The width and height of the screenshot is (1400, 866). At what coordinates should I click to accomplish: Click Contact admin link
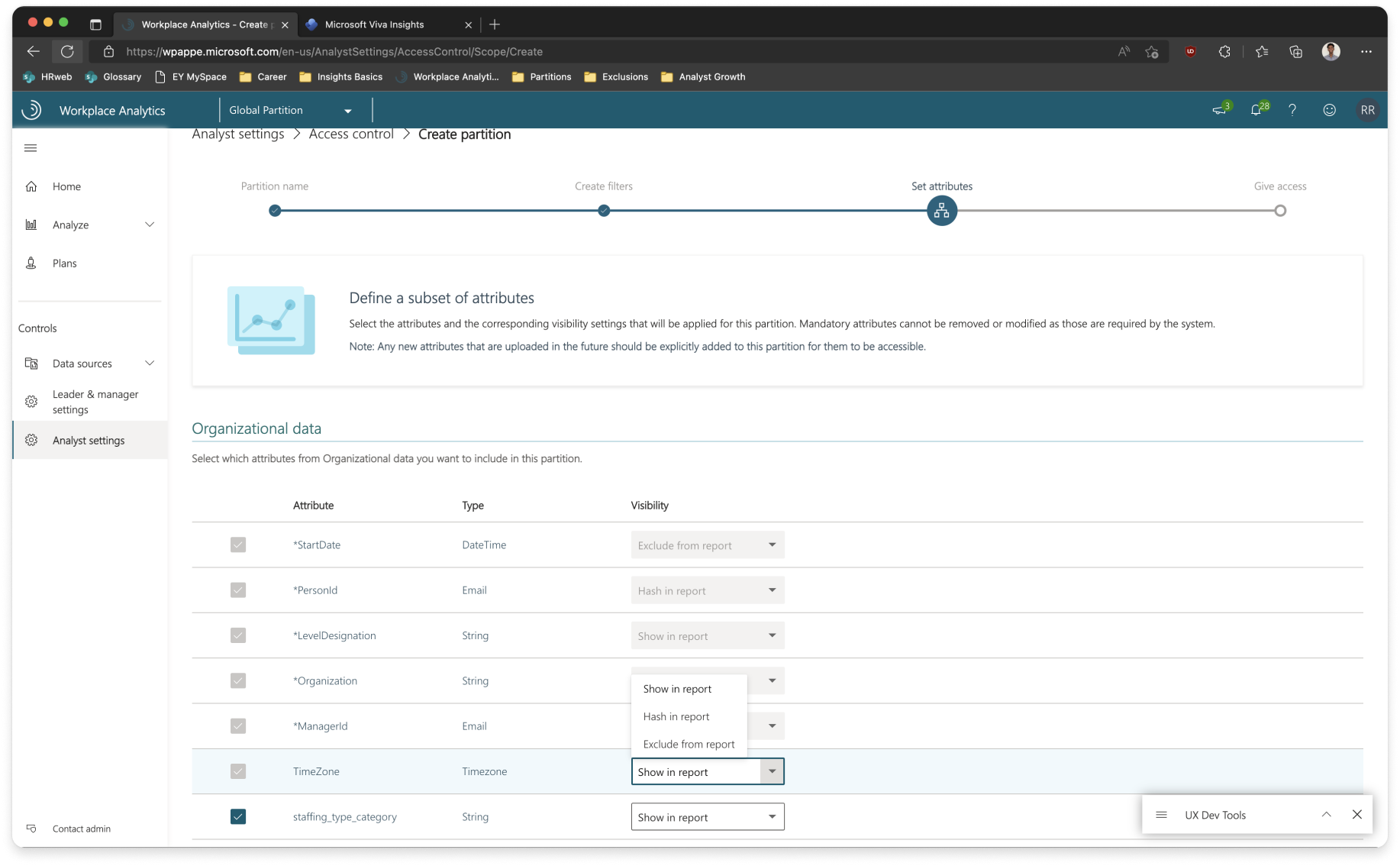pyautogui.click(x=81, y=829)
